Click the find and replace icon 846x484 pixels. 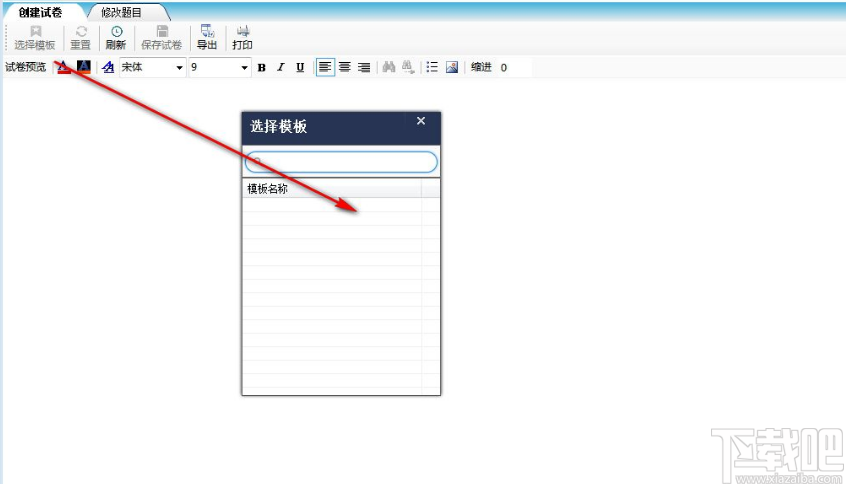tap(408, 67)
